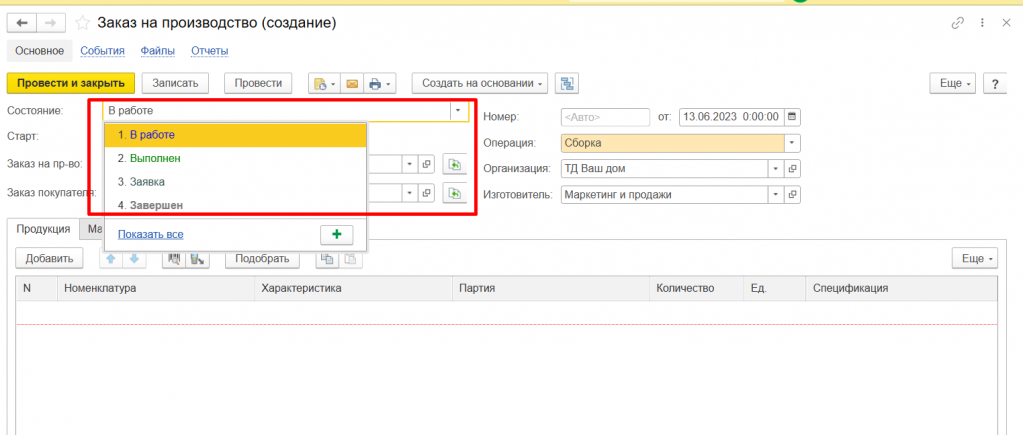Click the calendar icon beside the date

[793, 116]
